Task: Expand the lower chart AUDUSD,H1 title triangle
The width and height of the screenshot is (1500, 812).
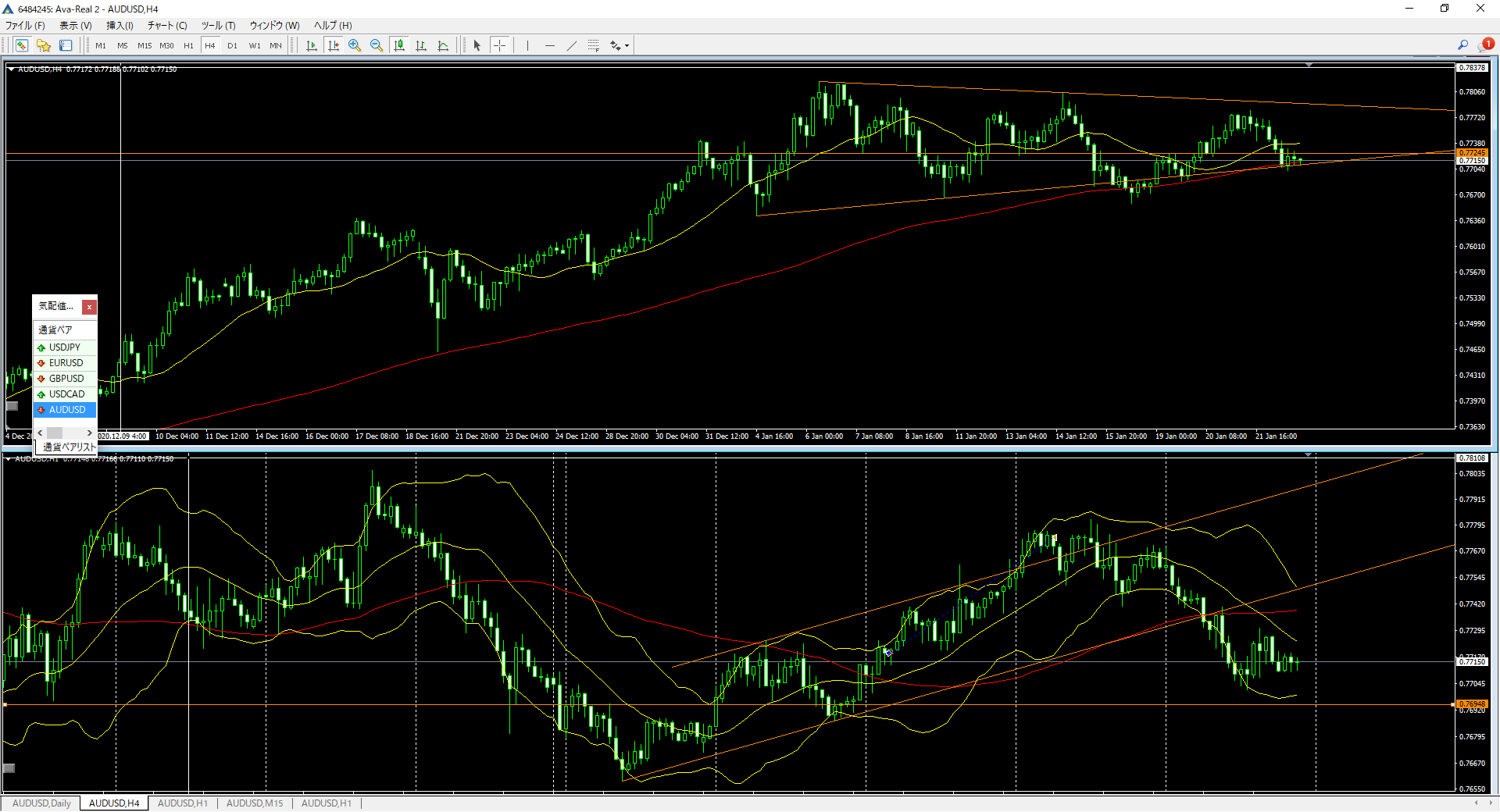Action: coord(8,459)
